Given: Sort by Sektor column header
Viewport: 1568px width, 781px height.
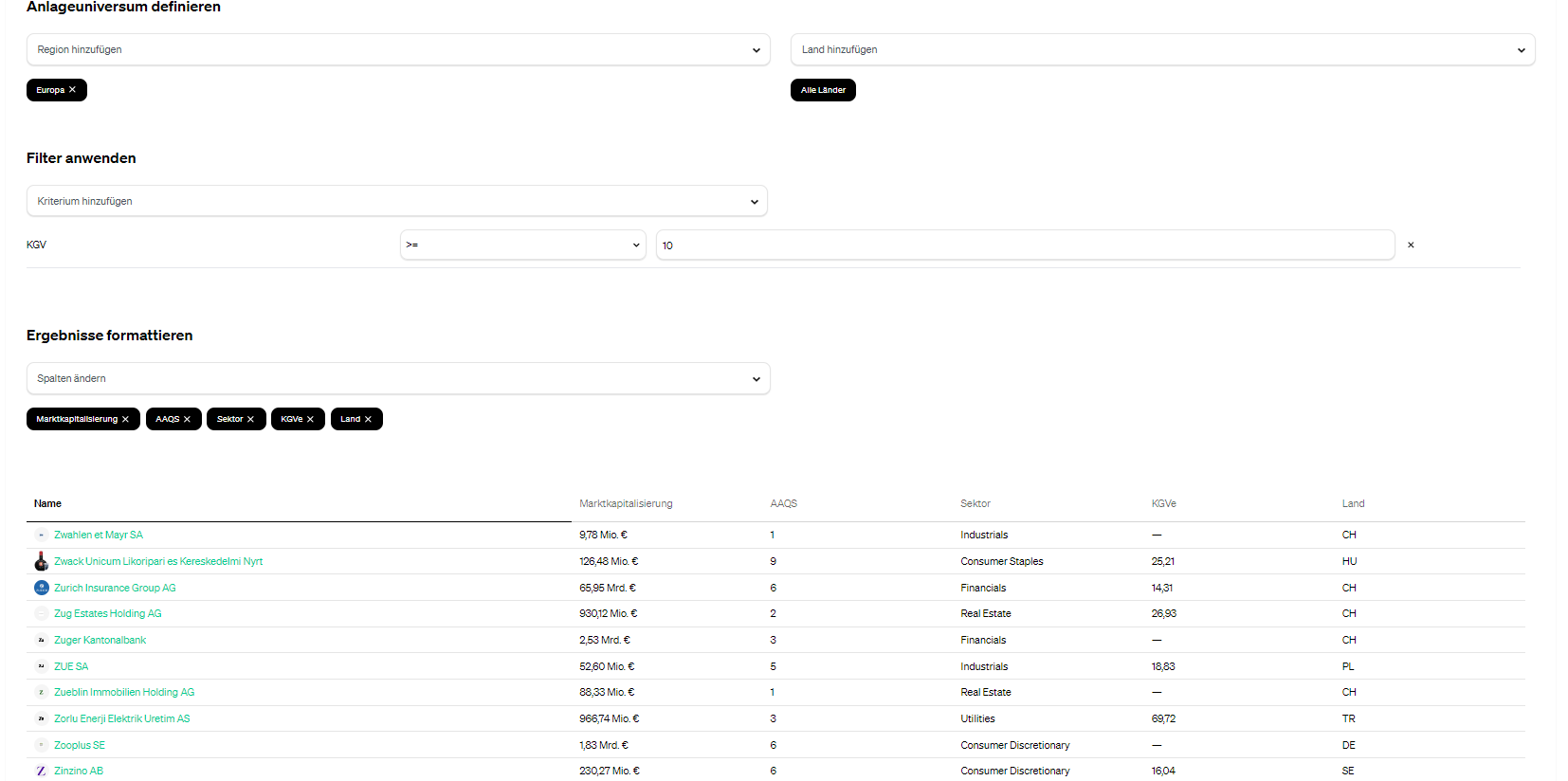Looking at the screenshot, I should (975, 503).
